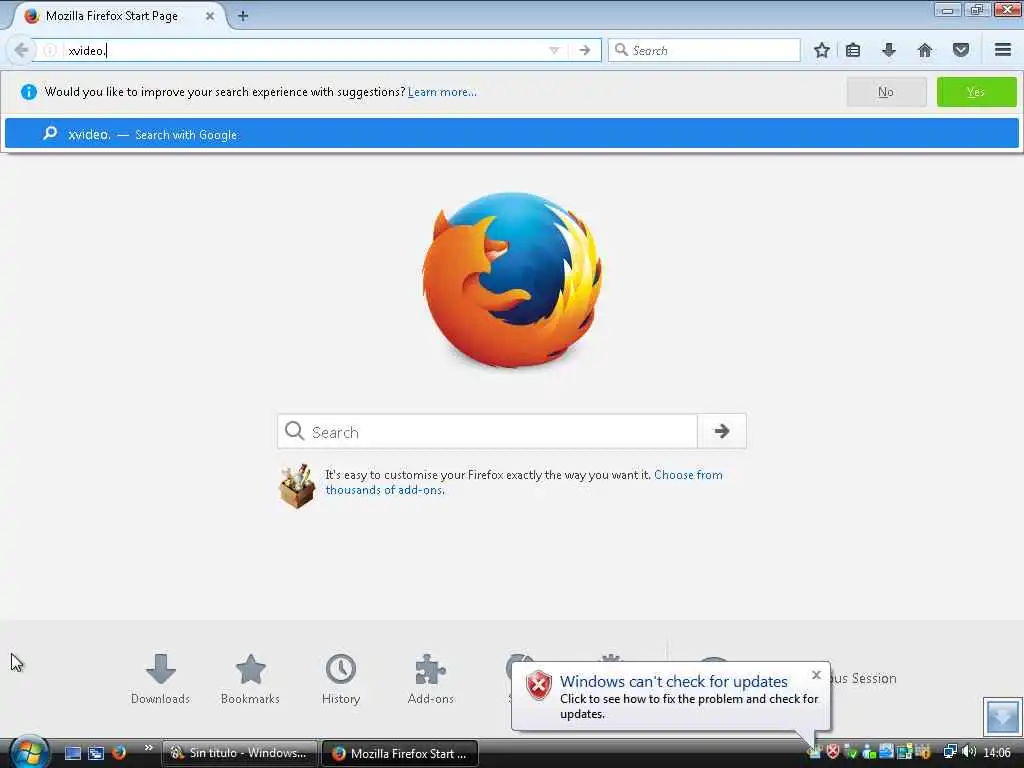Click the add-ons box illustration icon
Image resolution: width=1024 pixels, height=768 pixels.
click(x=297, y=486)
